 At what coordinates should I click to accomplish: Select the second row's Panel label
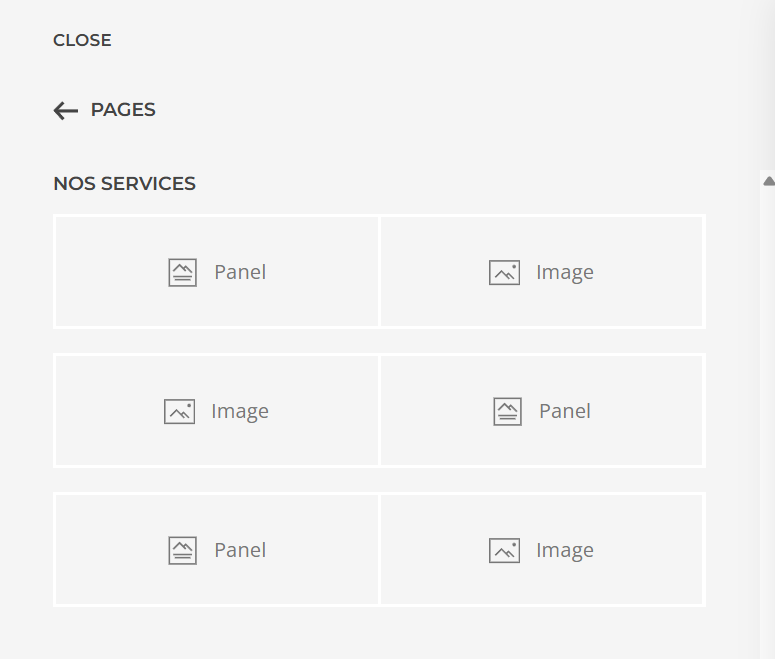click(x=565, y=411)
